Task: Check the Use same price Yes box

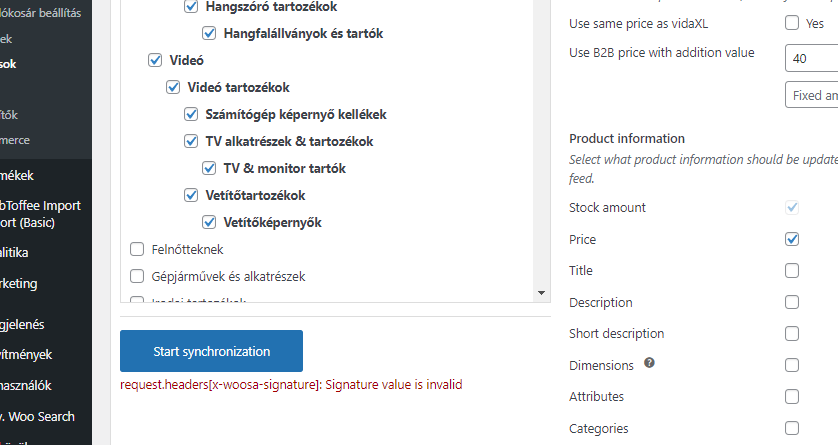Action: click(x=792, y=22)
